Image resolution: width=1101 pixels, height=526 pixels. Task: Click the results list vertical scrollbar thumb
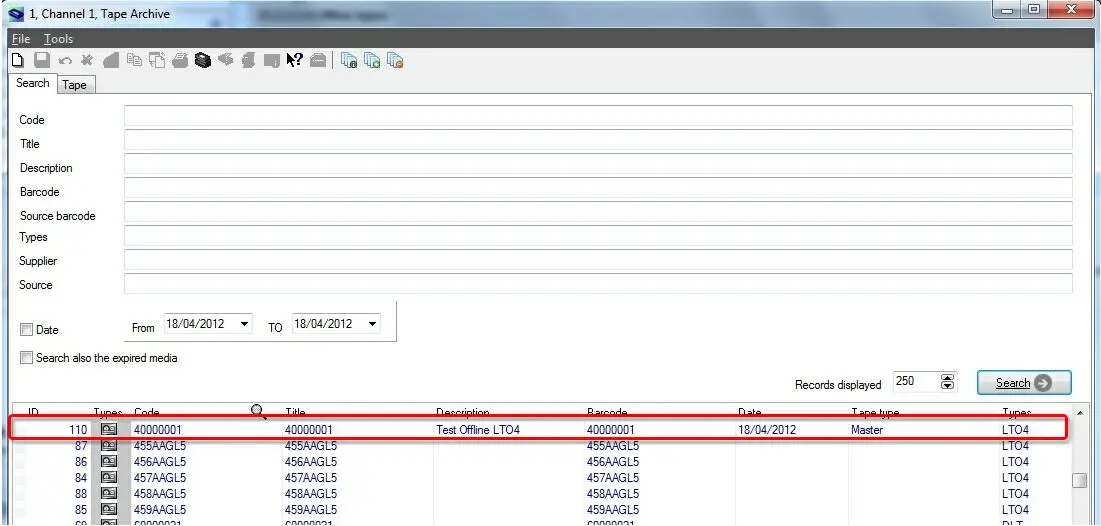pos(1079,481)
